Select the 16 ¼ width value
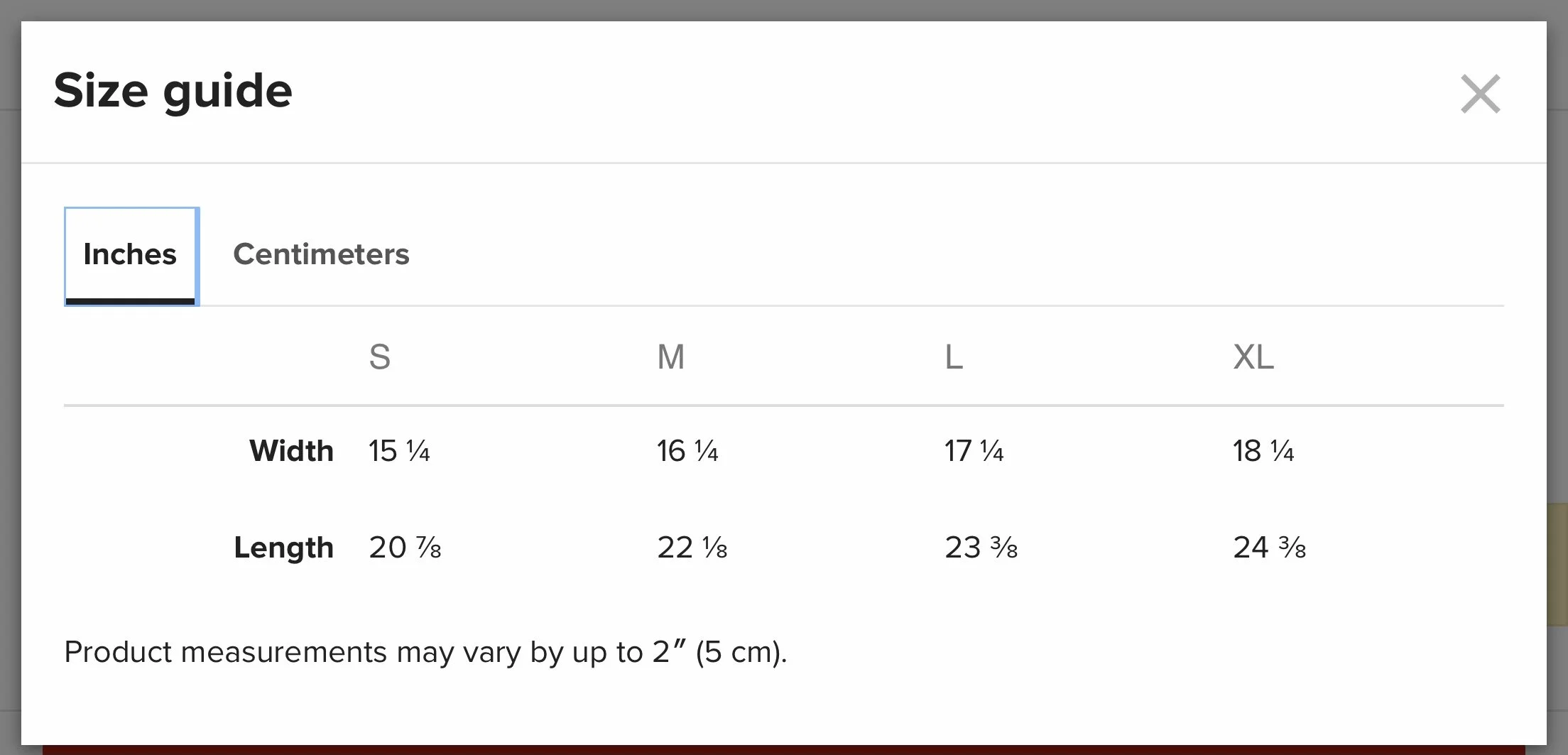 [687, 451]
